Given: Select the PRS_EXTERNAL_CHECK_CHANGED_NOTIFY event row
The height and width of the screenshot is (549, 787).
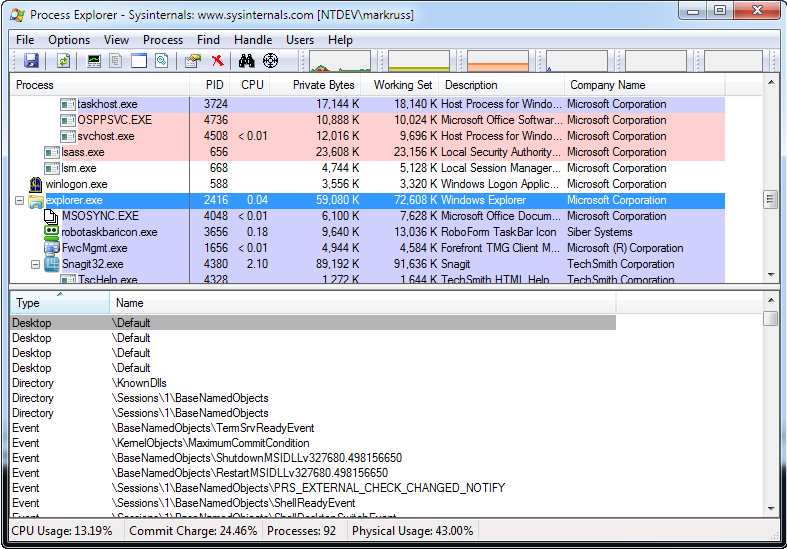Looking at the screenshot, I should [x=313, y=488].
